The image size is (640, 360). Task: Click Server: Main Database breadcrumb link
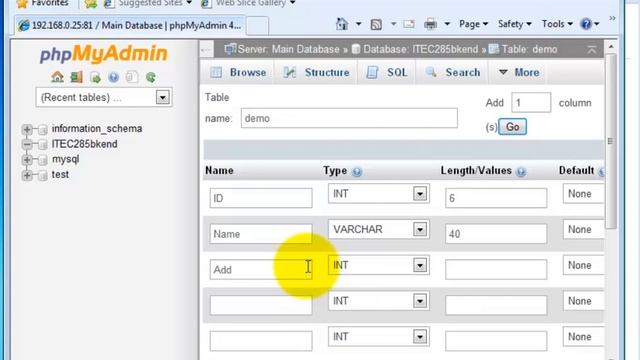288,49
